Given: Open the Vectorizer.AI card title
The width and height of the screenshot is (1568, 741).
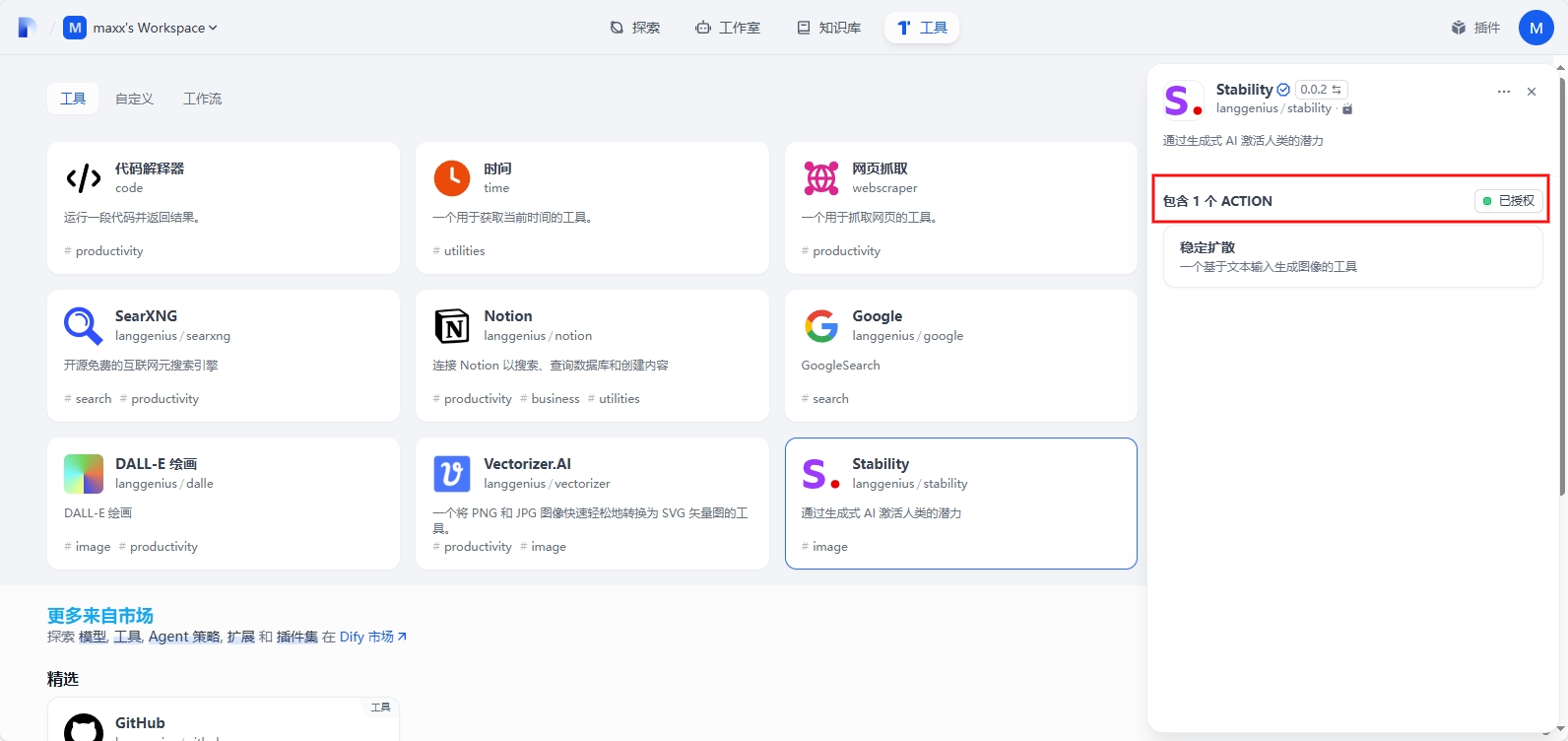Looking at the screenshot, I should 528,464.
